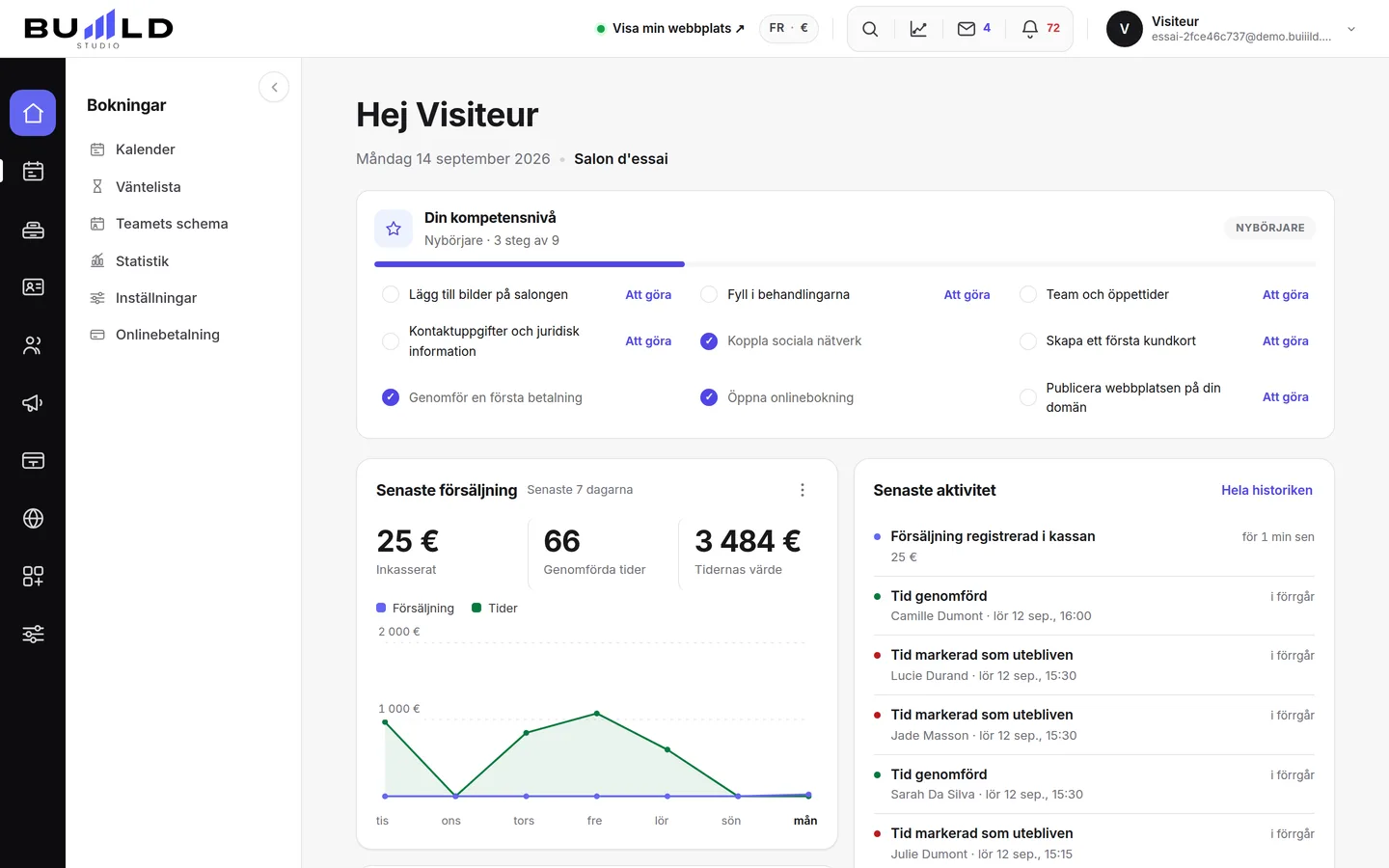Check the Lägg till bilder på salongen step
This screenshot has width=1389, height=868.
(391, 294)
